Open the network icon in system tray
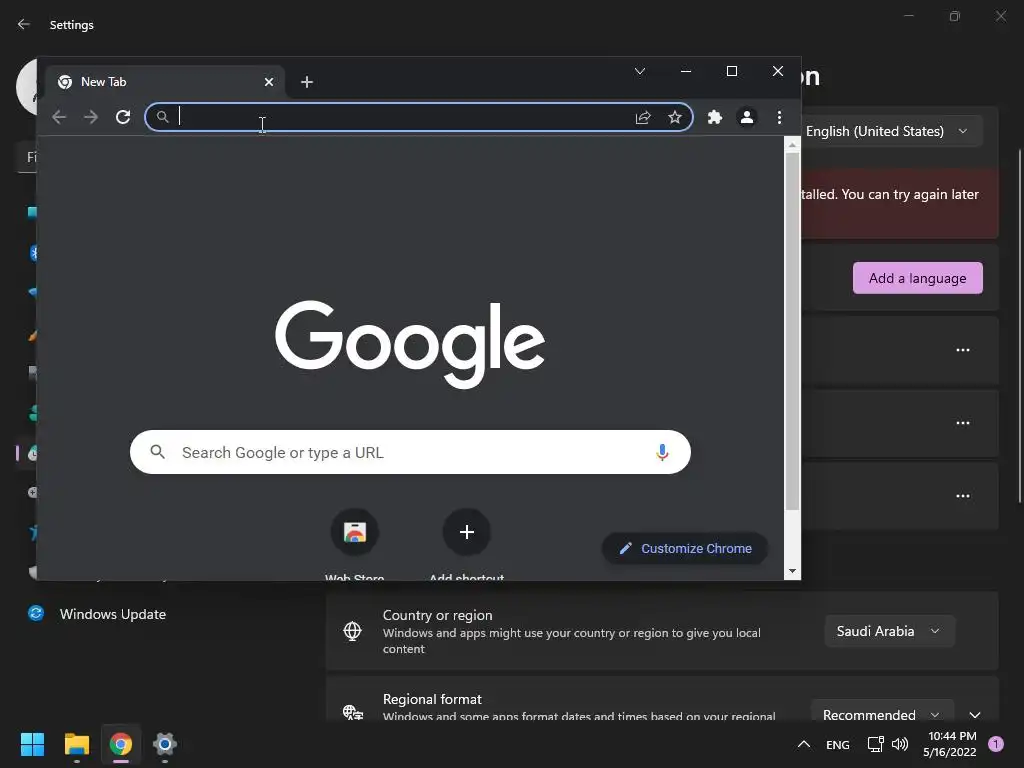This screenshot has width=1024, height=768. tap(875, 744)
